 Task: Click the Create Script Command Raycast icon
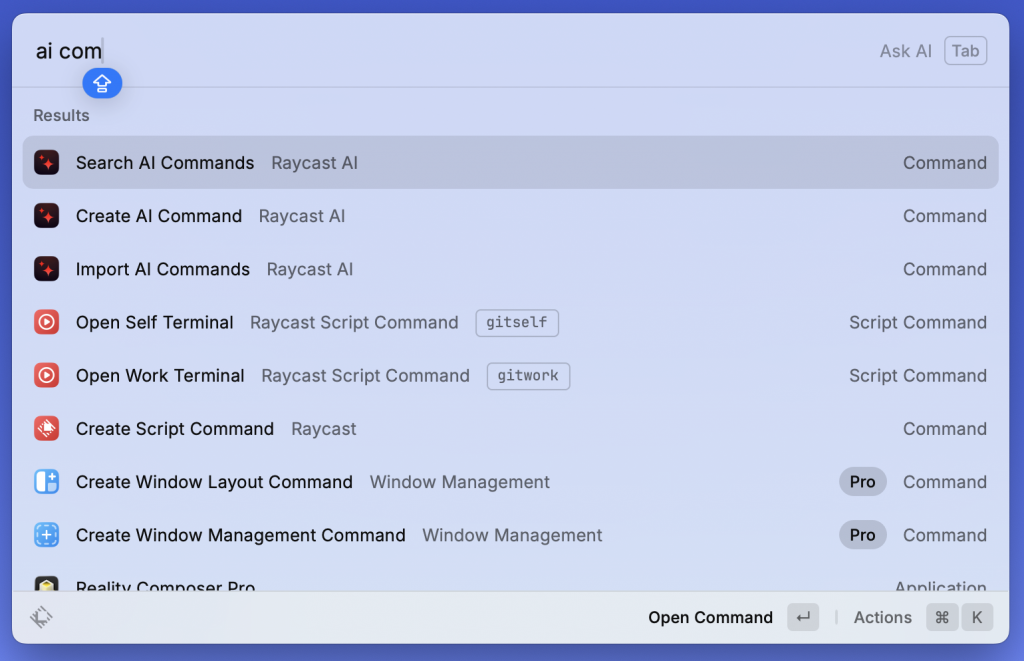(46, 428)
